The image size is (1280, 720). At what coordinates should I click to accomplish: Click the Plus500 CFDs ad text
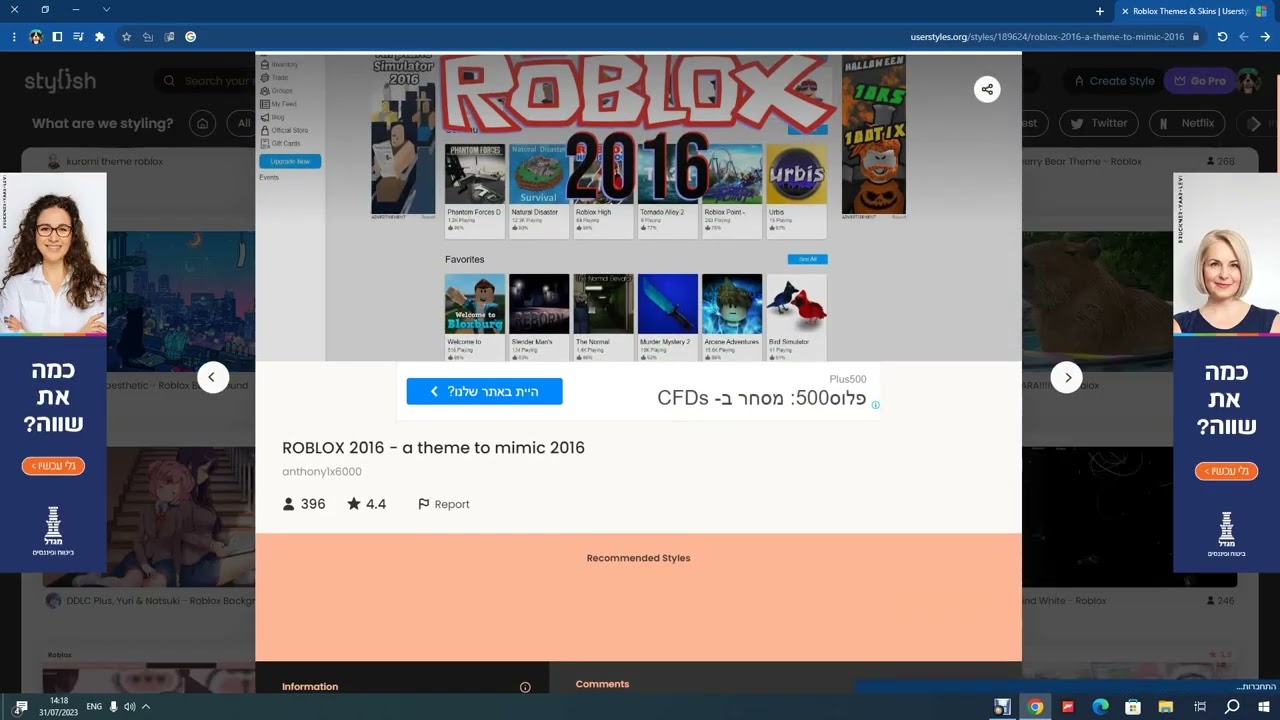point(761,398)
